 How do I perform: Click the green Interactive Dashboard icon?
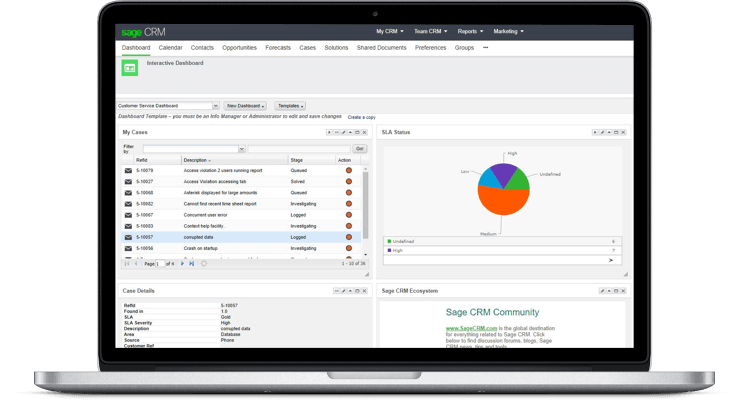(129, 68)
